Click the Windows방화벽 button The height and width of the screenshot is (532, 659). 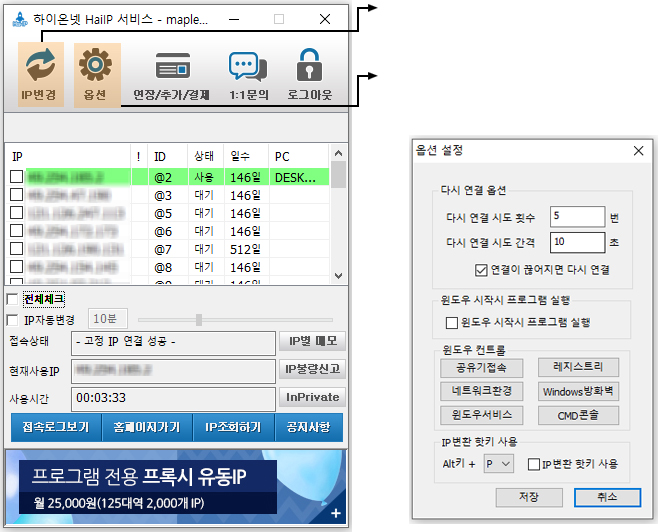(x=578, y=392)
